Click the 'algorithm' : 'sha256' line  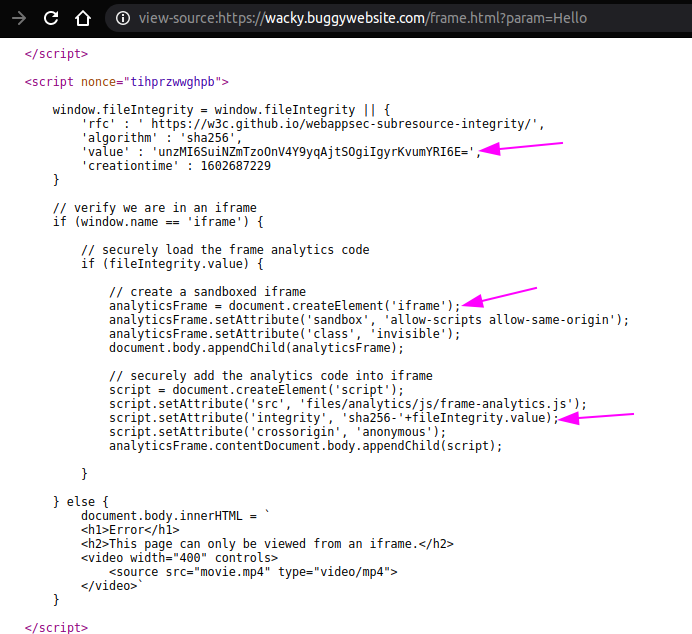tap(162, 138)
